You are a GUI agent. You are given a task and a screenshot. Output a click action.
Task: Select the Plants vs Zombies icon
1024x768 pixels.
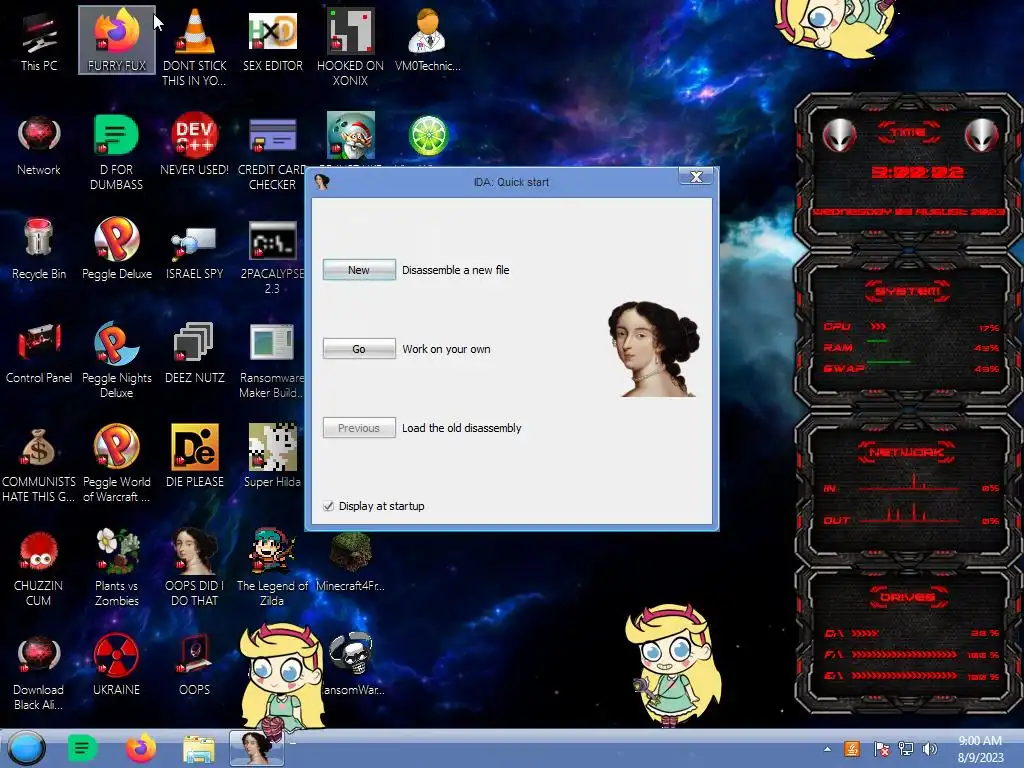[x=117, y=567]
